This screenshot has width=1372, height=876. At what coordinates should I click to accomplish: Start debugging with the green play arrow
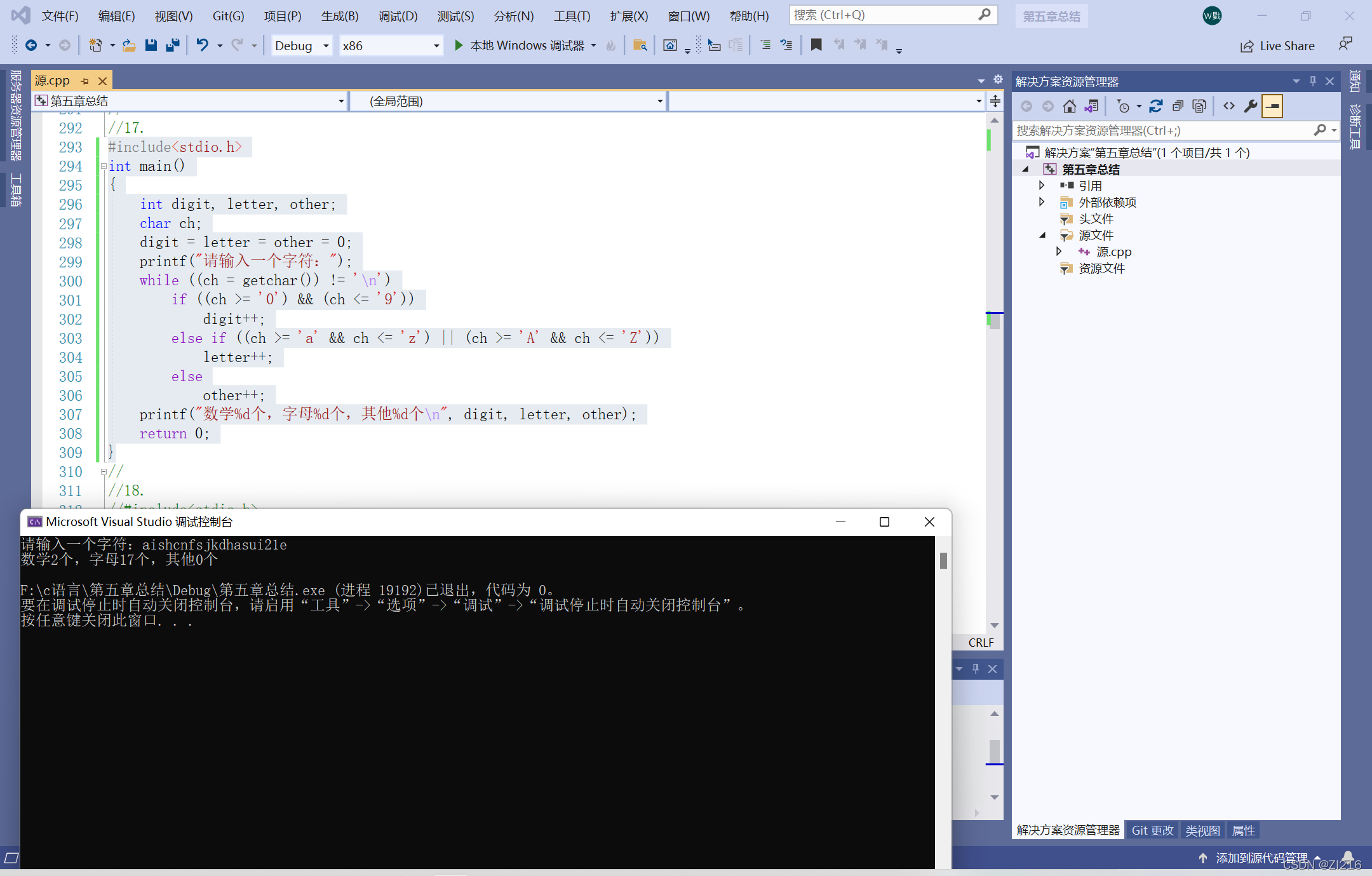(x=459, y=45)
